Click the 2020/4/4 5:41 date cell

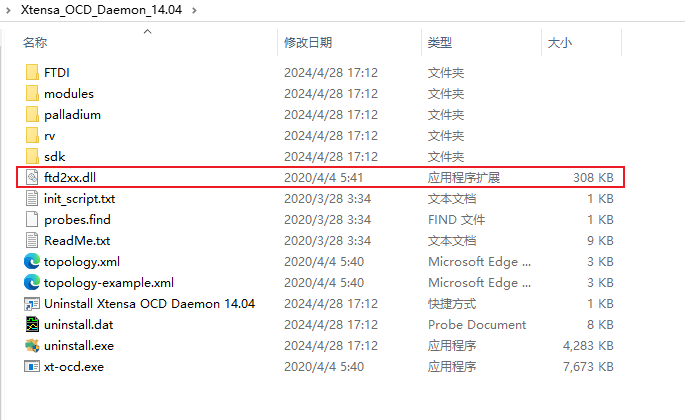pyautogui.click(x=323, y=177)
